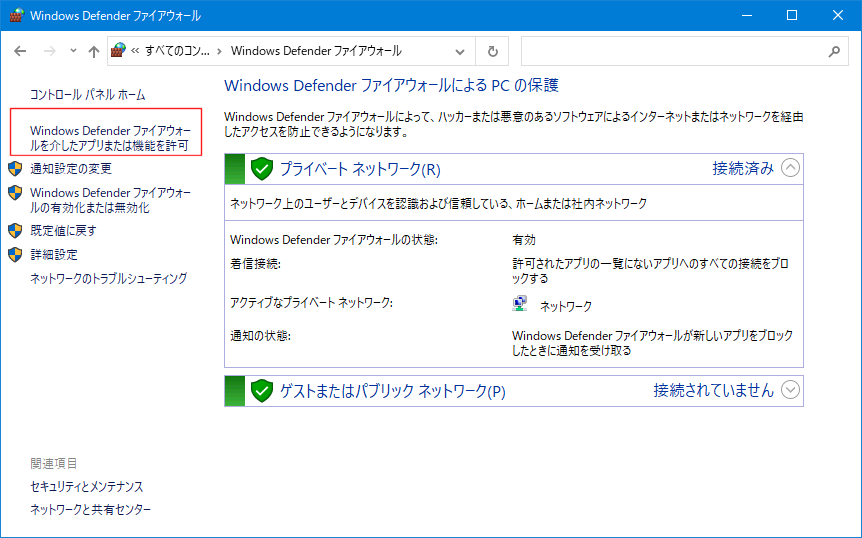Viewport: 862px width, 538px height.
Task: Click the forward navigation arrow
Action: click(x=49, y=51)
